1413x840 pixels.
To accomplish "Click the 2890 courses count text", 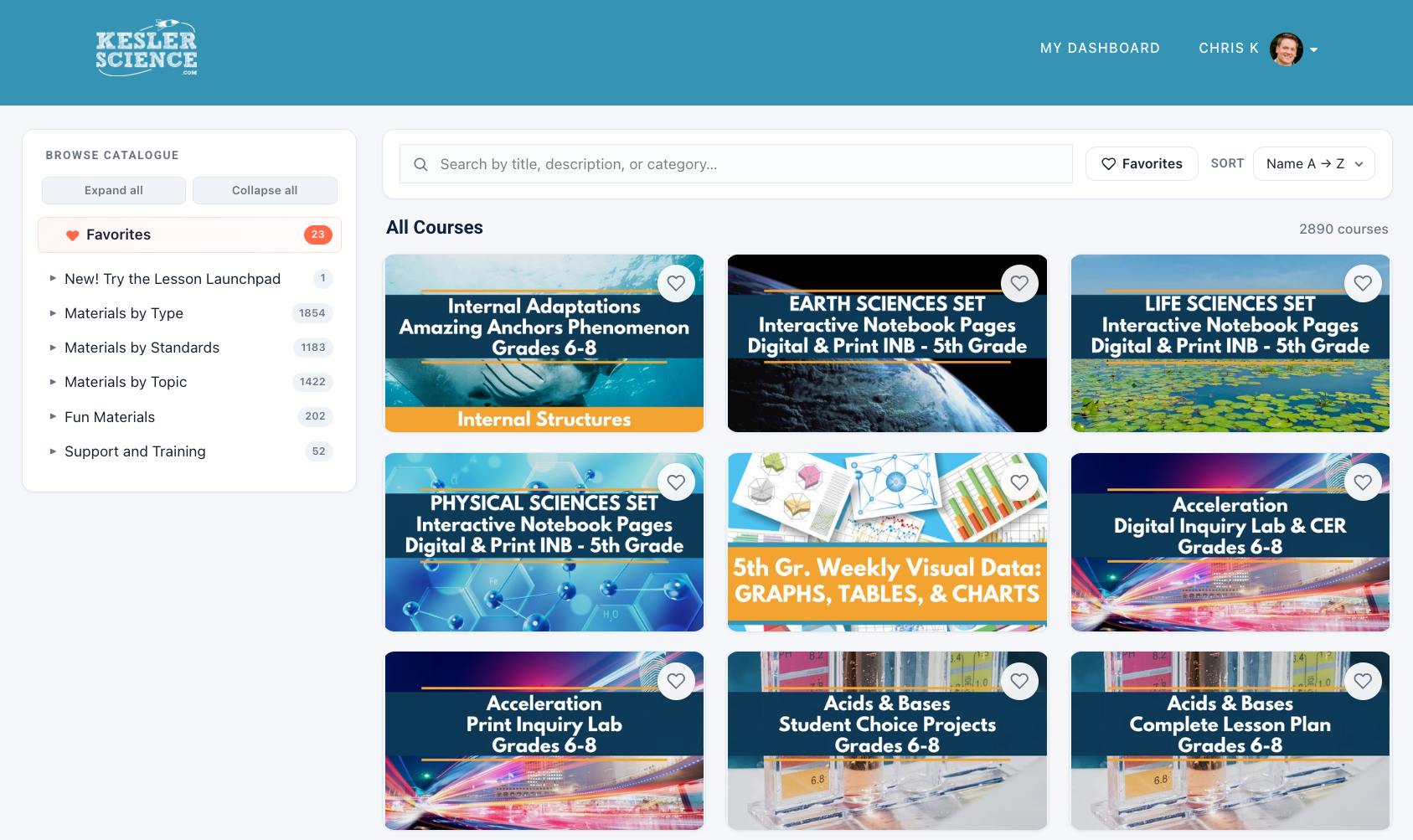I will 1343,229.
